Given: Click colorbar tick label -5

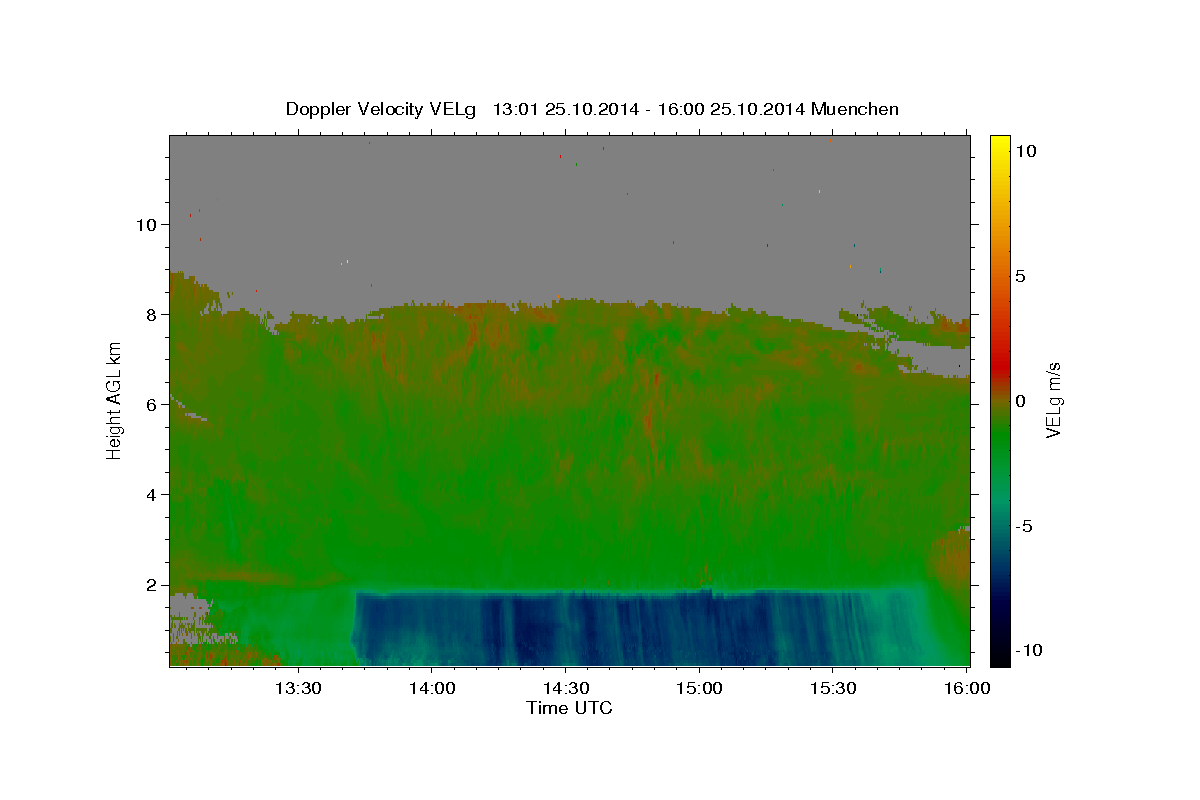Looking at the screenshot, I should click(1023, 526).
